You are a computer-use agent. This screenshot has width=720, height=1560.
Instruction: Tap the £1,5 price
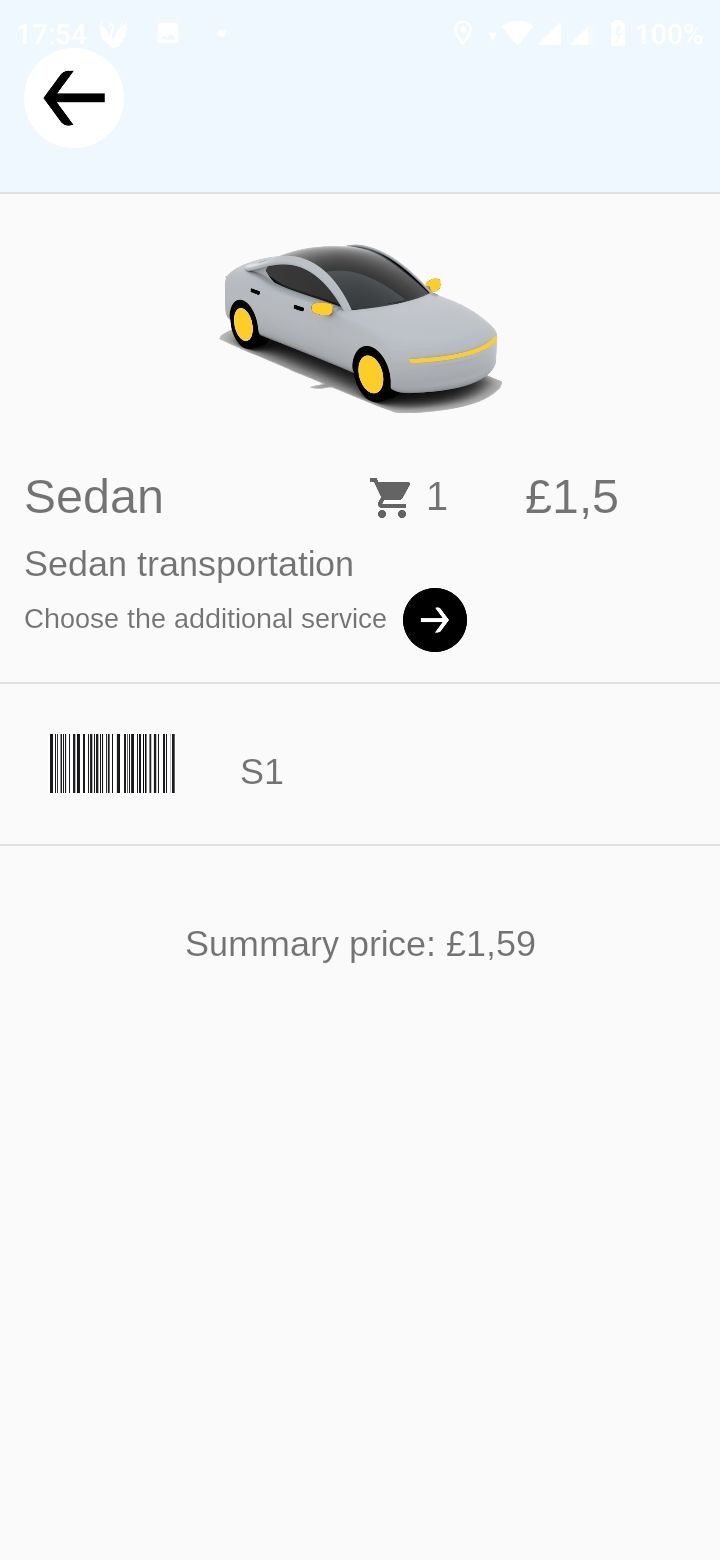coord(572,497)
